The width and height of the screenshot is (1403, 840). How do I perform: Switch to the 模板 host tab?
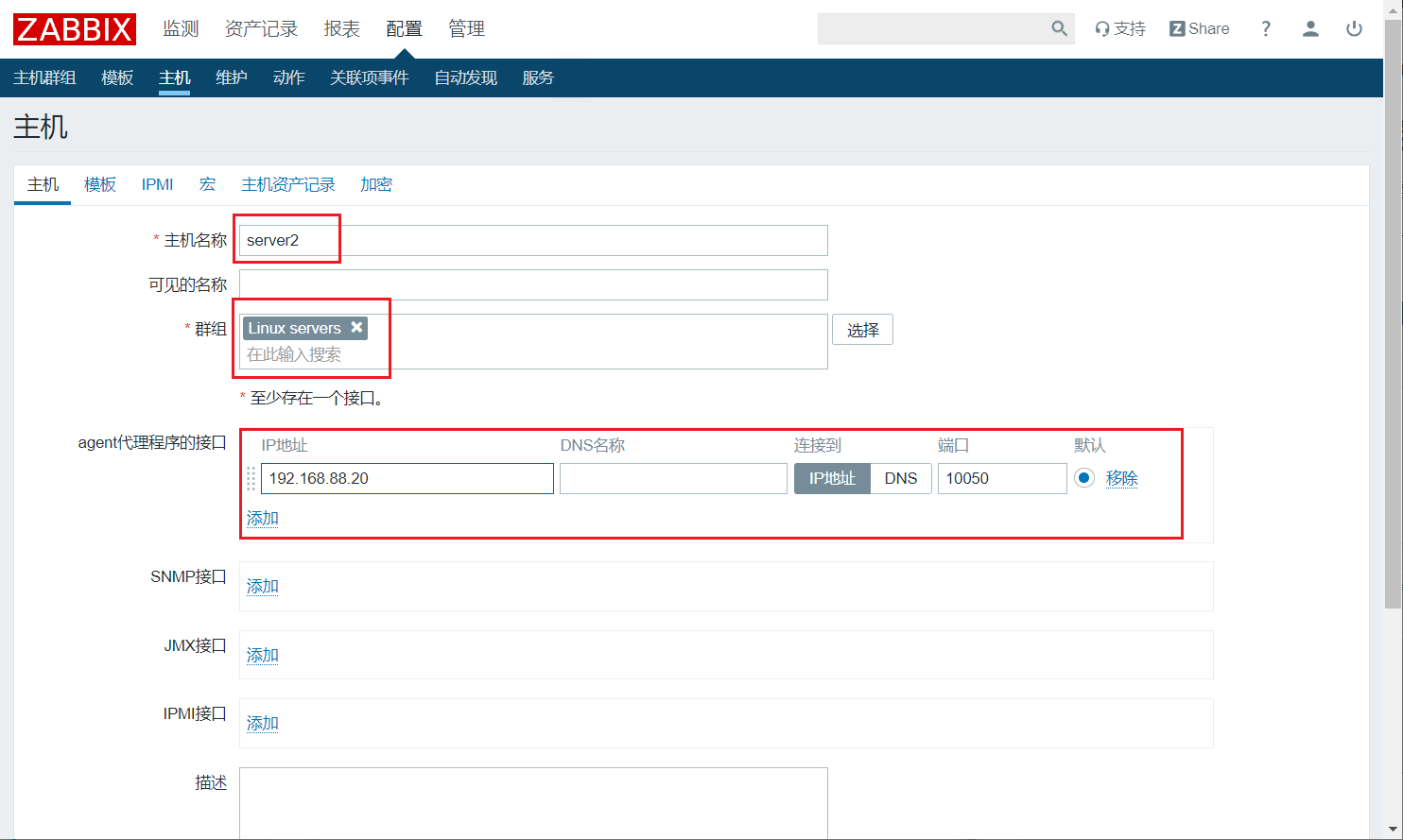100,184
